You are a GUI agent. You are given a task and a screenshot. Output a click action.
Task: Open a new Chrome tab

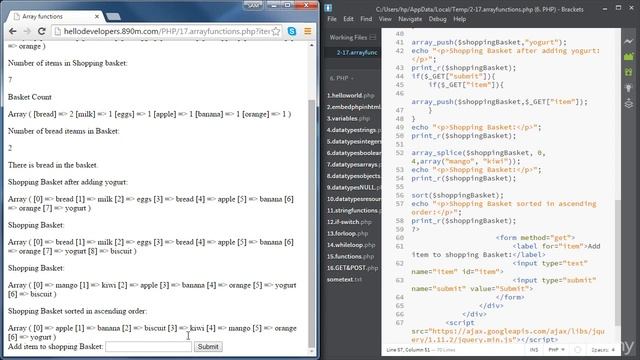click(x=113, y=17)
